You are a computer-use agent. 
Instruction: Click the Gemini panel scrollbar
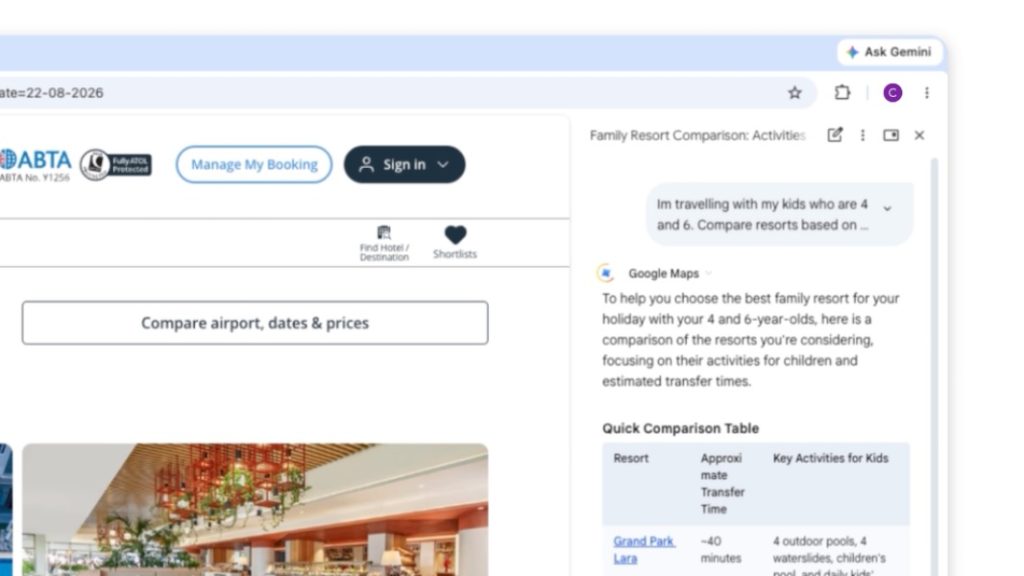tap(934, 366)
